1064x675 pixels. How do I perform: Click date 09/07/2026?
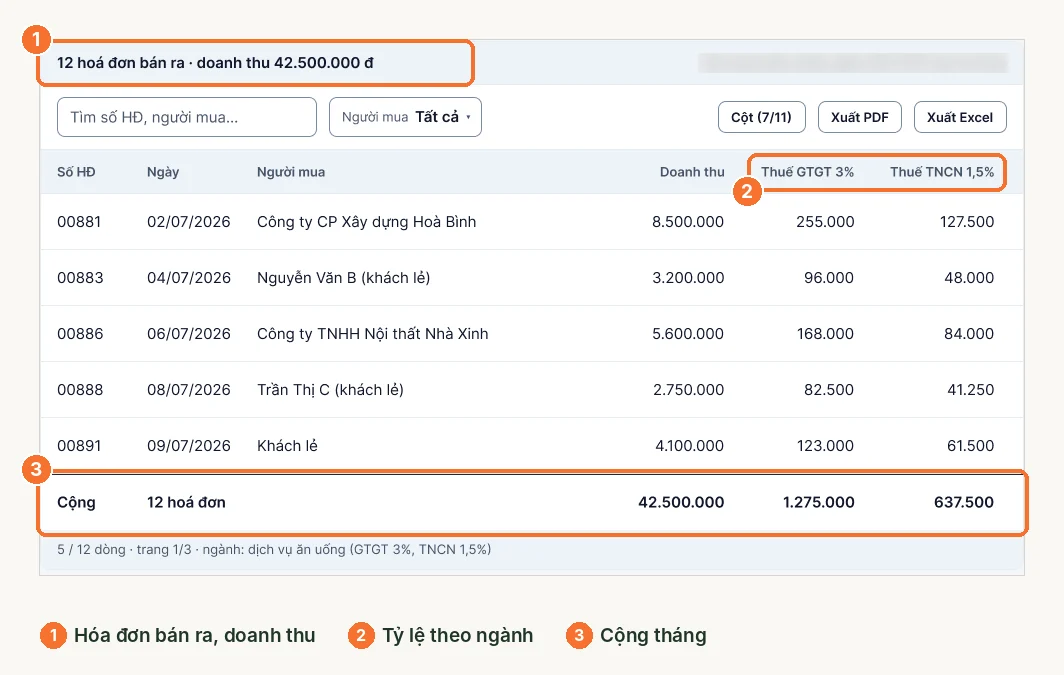click(189, 446)
